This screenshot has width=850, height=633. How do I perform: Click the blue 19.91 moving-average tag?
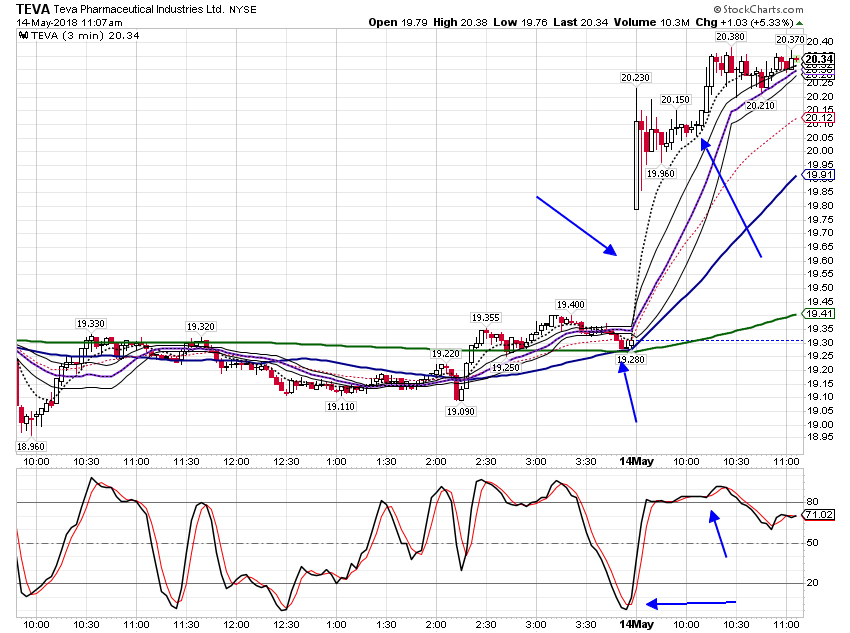click(x=819, y=175)
